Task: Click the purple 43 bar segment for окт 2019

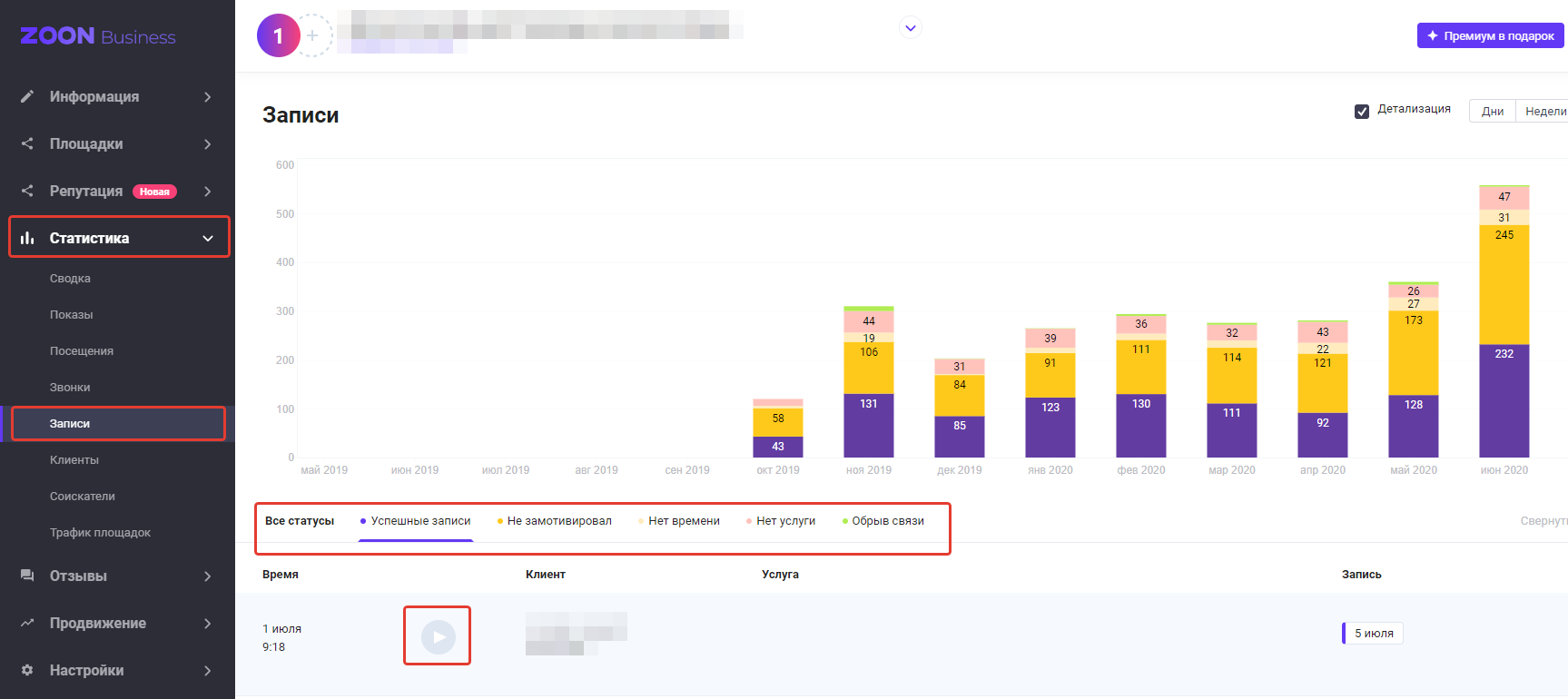Action: pos(778,447)
